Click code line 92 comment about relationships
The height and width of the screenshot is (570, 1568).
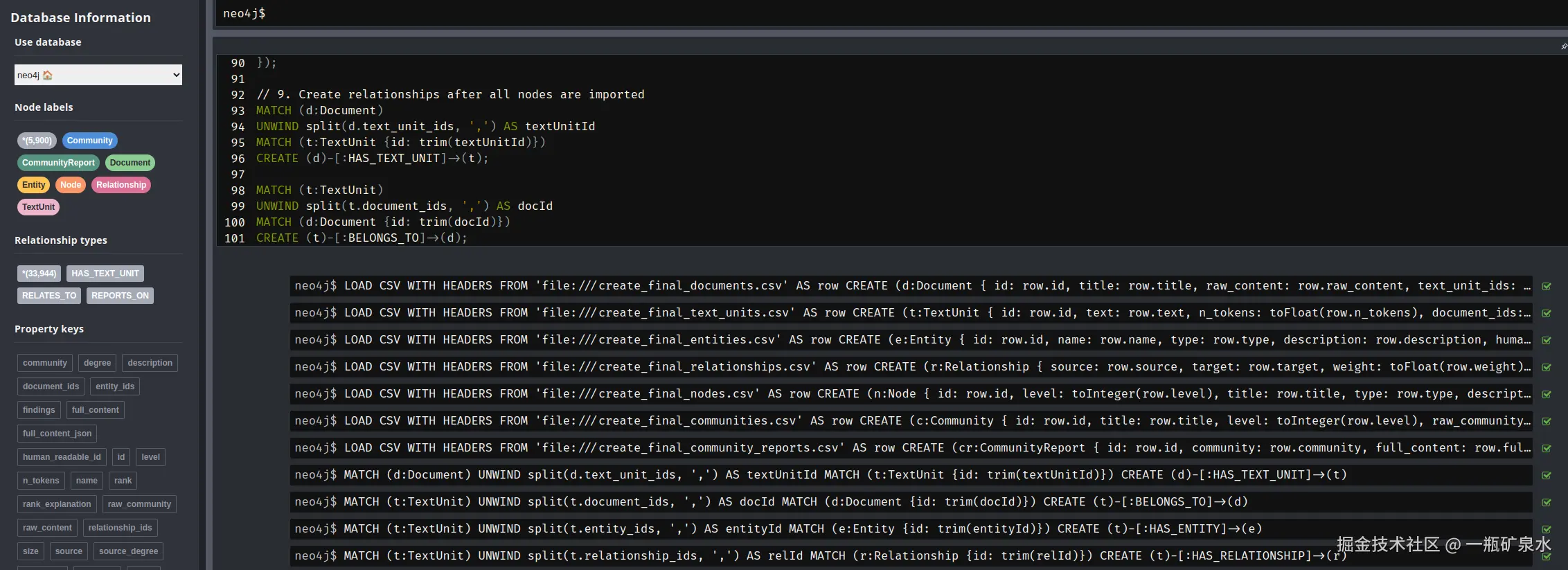450,94
